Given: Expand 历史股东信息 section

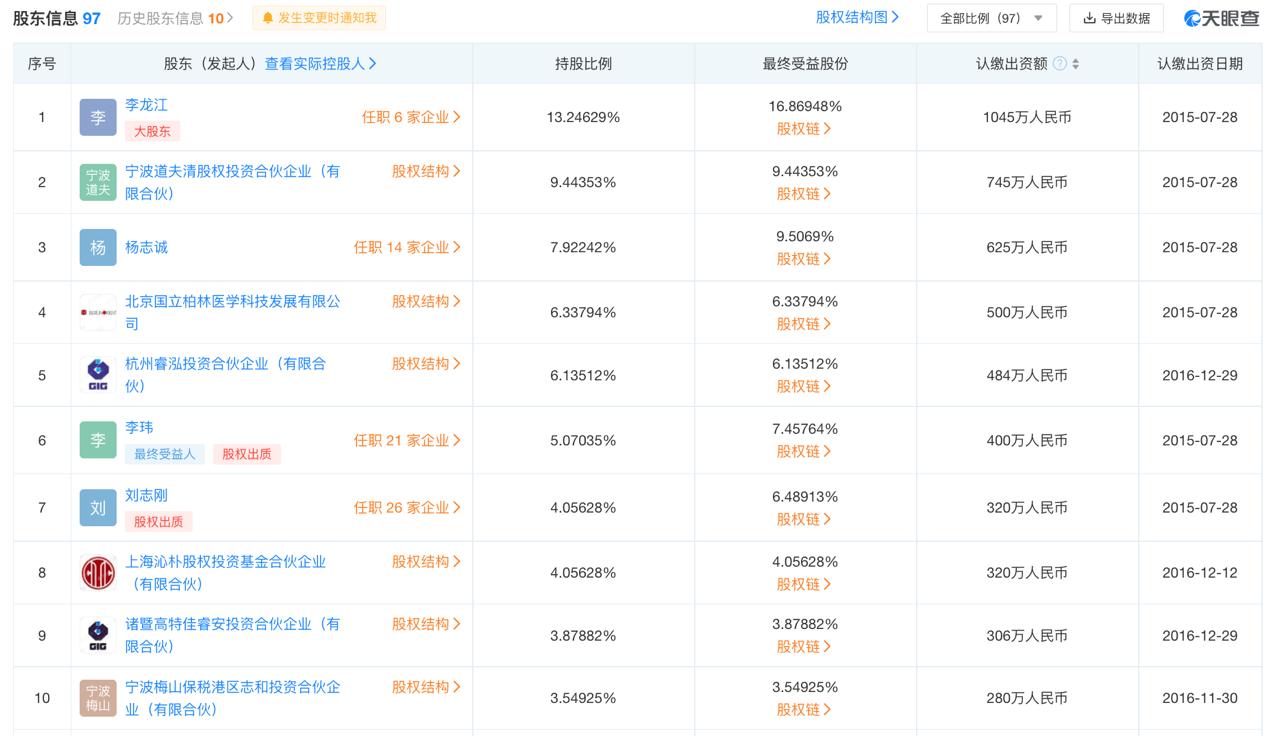Looking at the screenshot, I should click(165, 17).
